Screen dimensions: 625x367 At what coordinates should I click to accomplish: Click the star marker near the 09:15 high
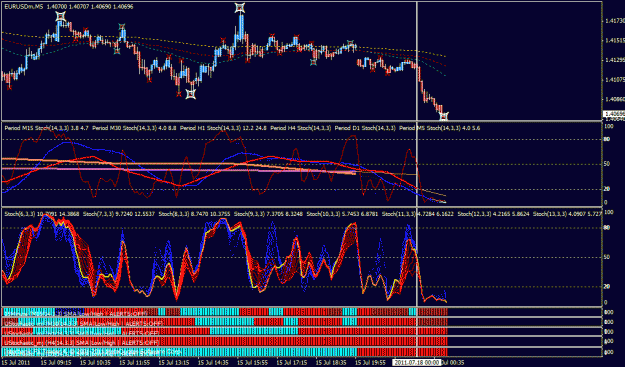[61, 16]
